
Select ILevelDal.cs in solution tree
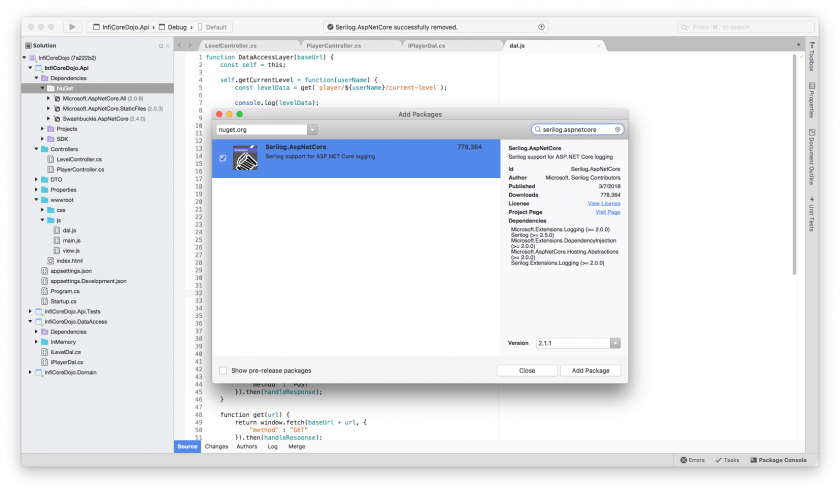(x=65, y=352)
